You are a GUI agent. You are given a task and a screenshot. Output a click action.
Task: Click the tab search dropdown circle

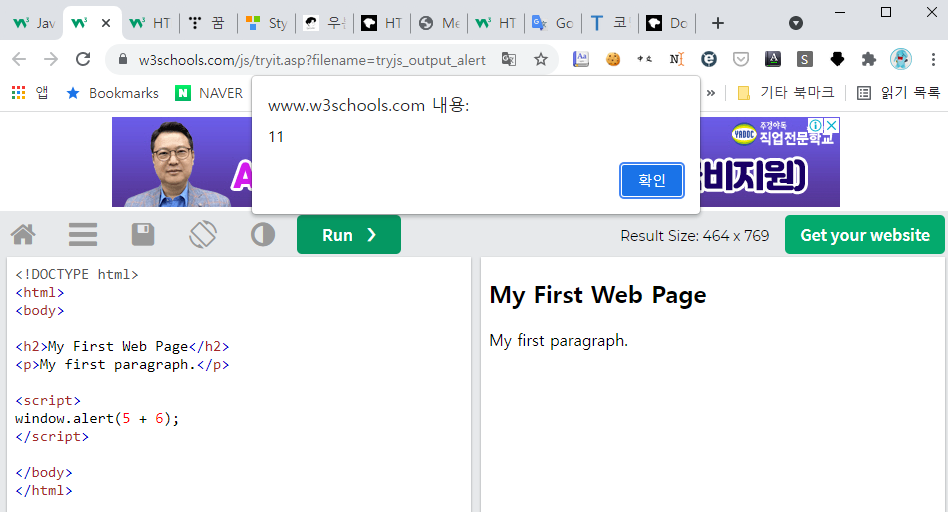point(796,23)
